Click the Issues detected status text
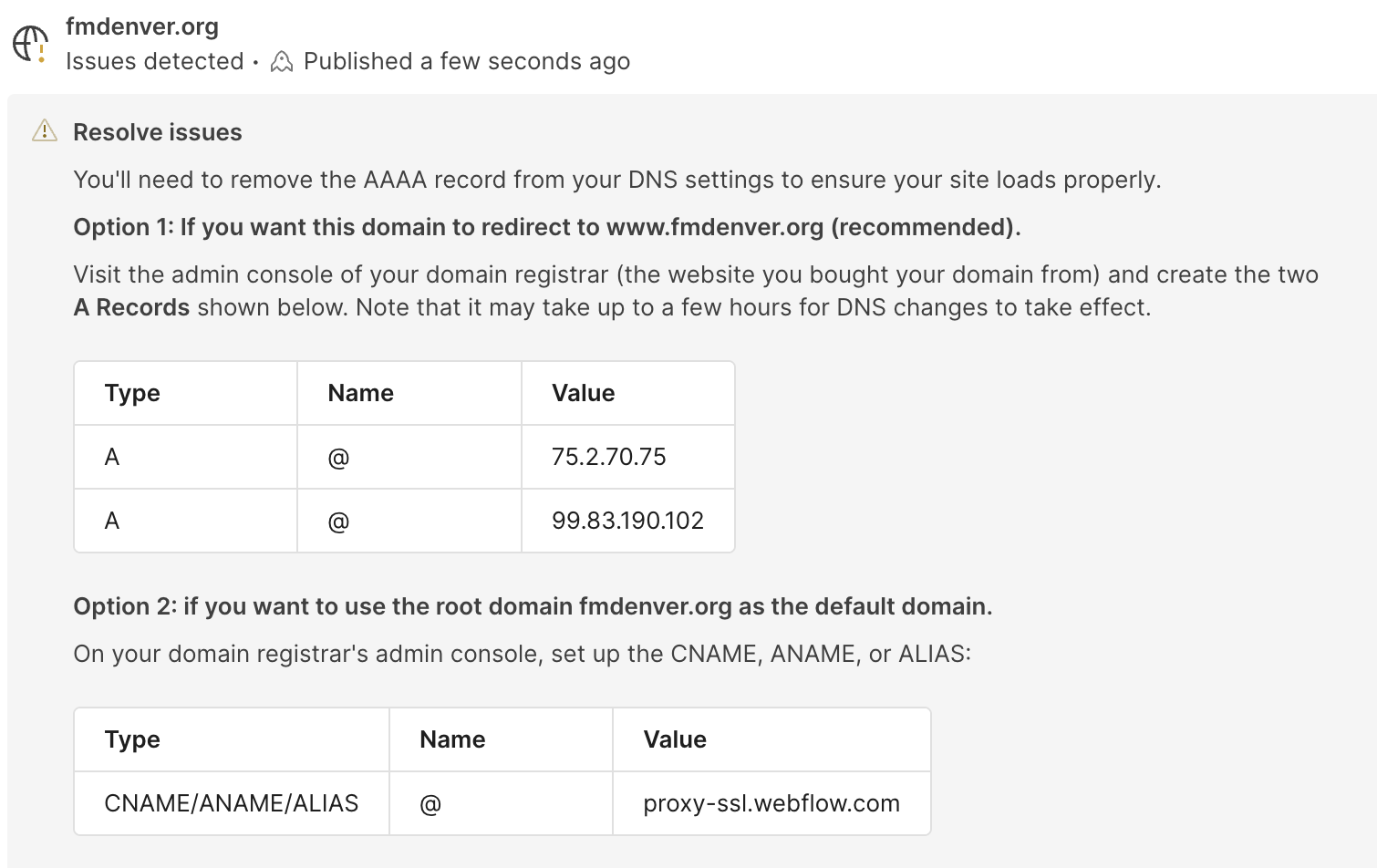This screenshot has height=868, width=1377. tap(155, 61)
